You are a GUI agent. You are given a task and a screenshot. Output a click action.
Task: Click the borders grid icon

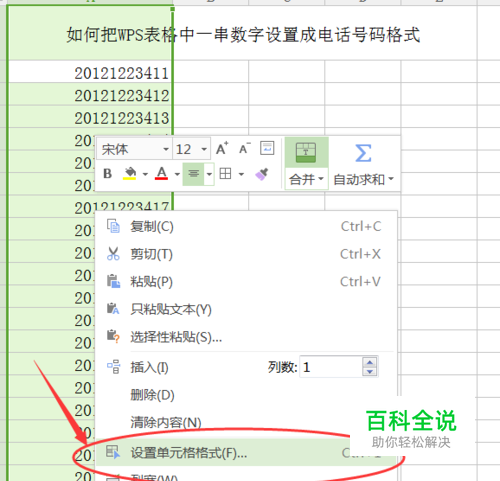pyautogui.click(x=225, y=174)
